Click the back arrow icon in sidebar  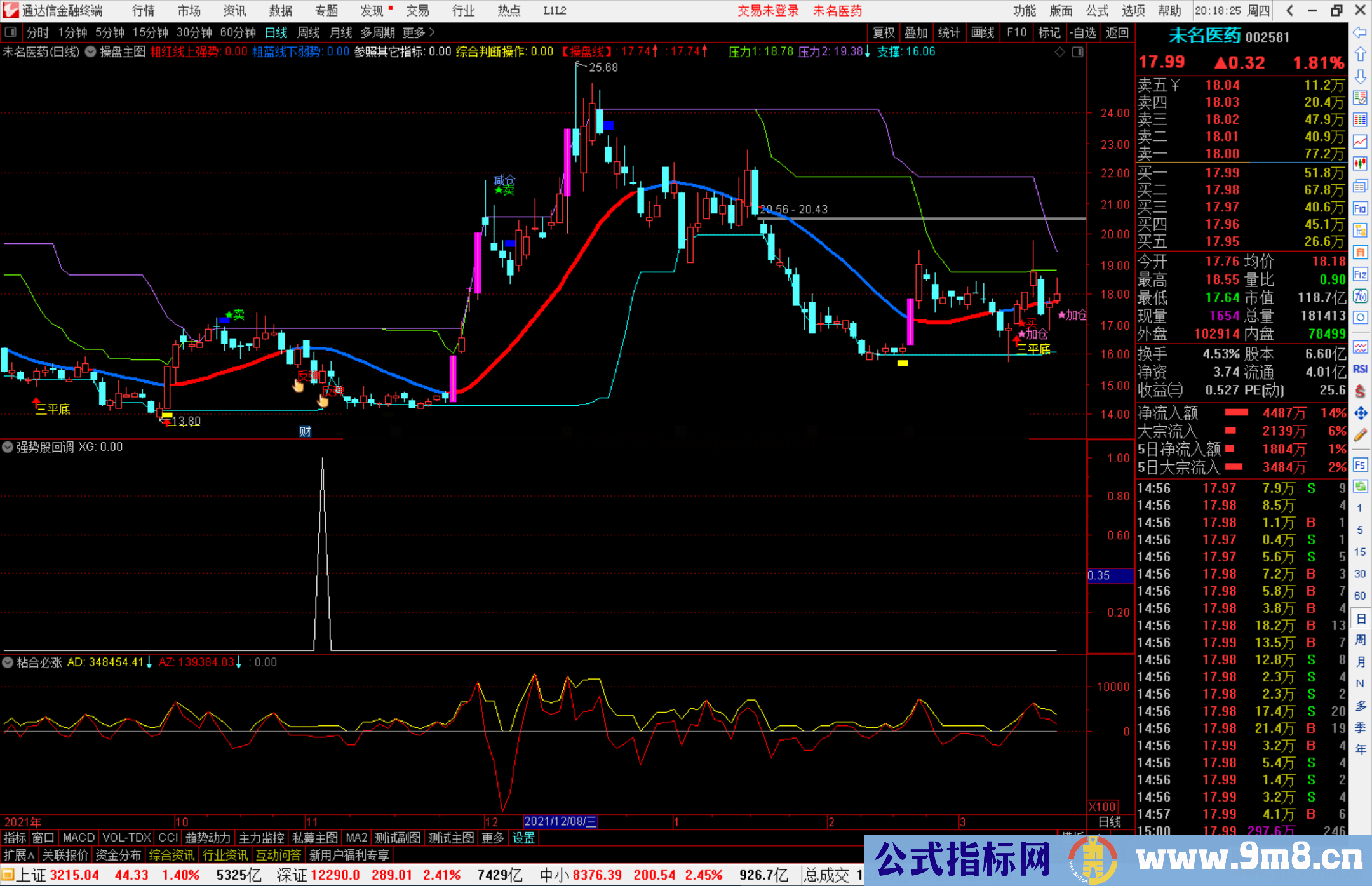coord(1360,32)
